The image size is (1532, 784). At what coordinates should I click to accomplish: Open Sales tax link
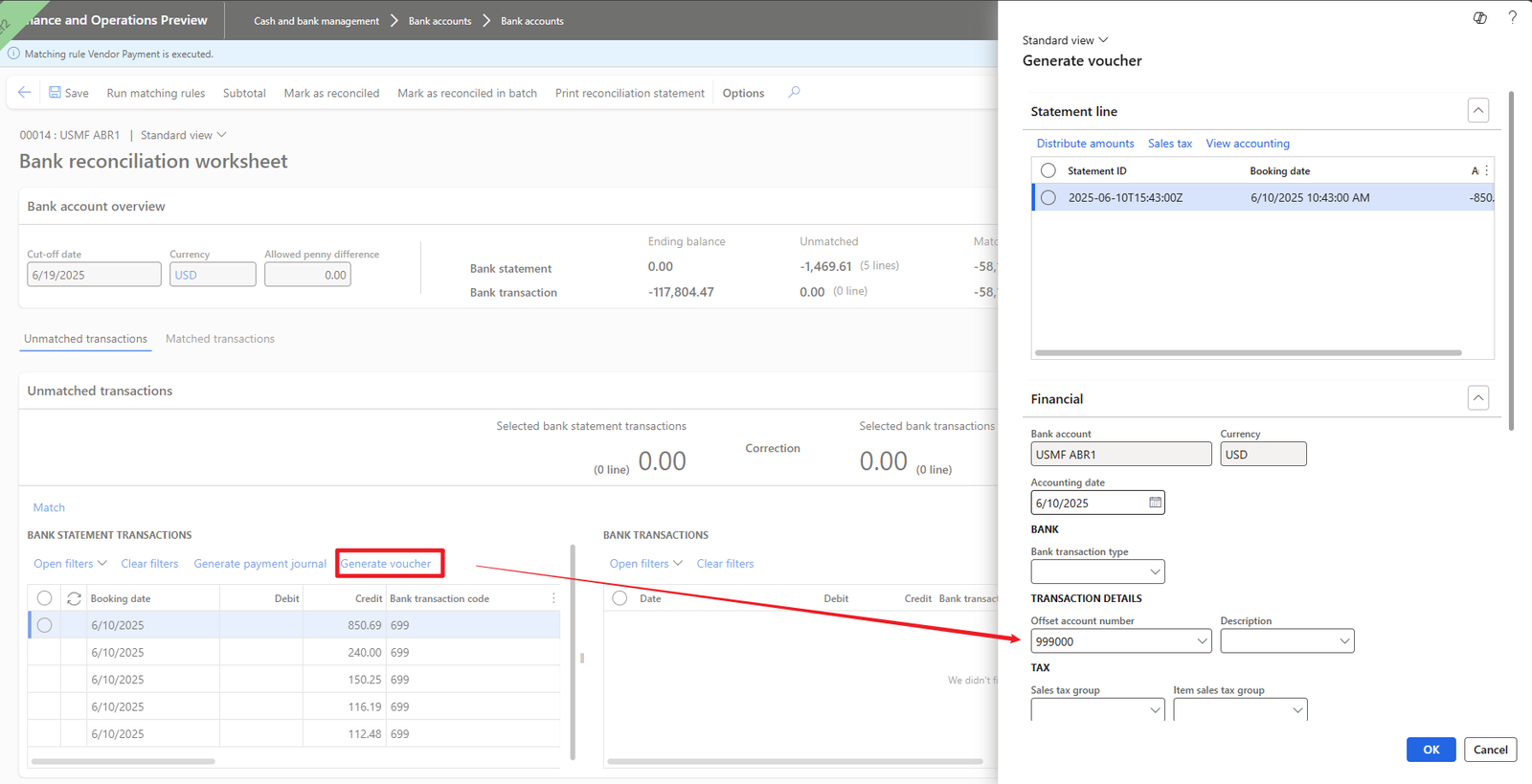click(1170, 144)
